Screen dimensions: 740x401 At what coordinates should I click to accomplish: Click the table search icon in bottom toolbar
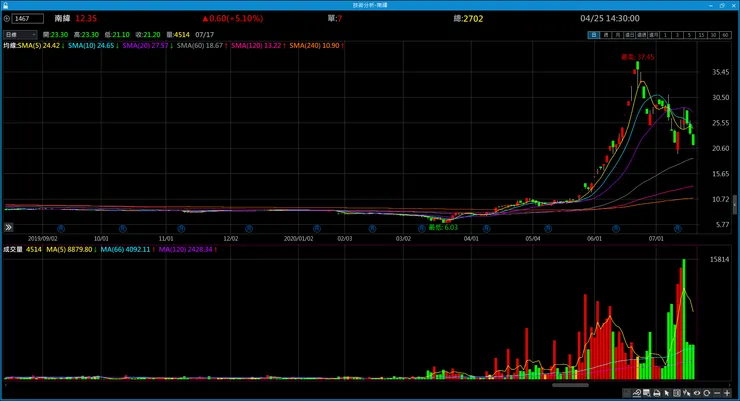click(x=647, y=393)
